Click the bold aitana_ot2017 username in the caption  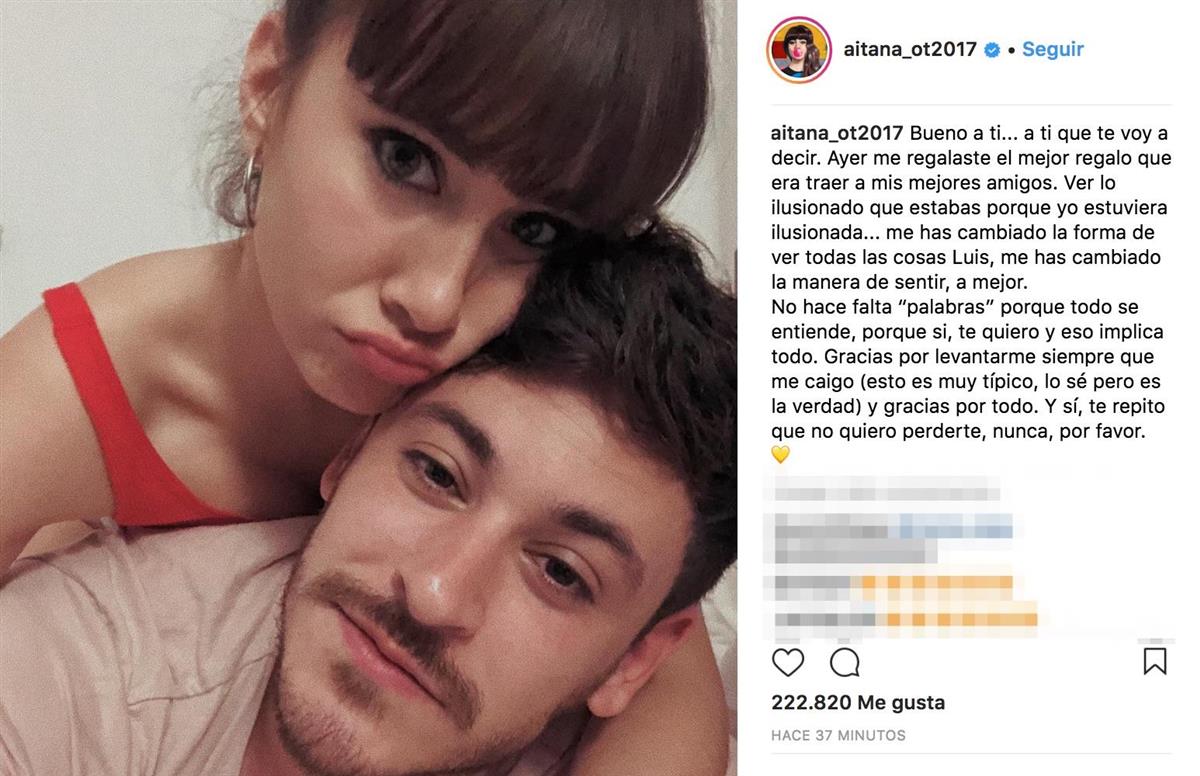[838, 133]
